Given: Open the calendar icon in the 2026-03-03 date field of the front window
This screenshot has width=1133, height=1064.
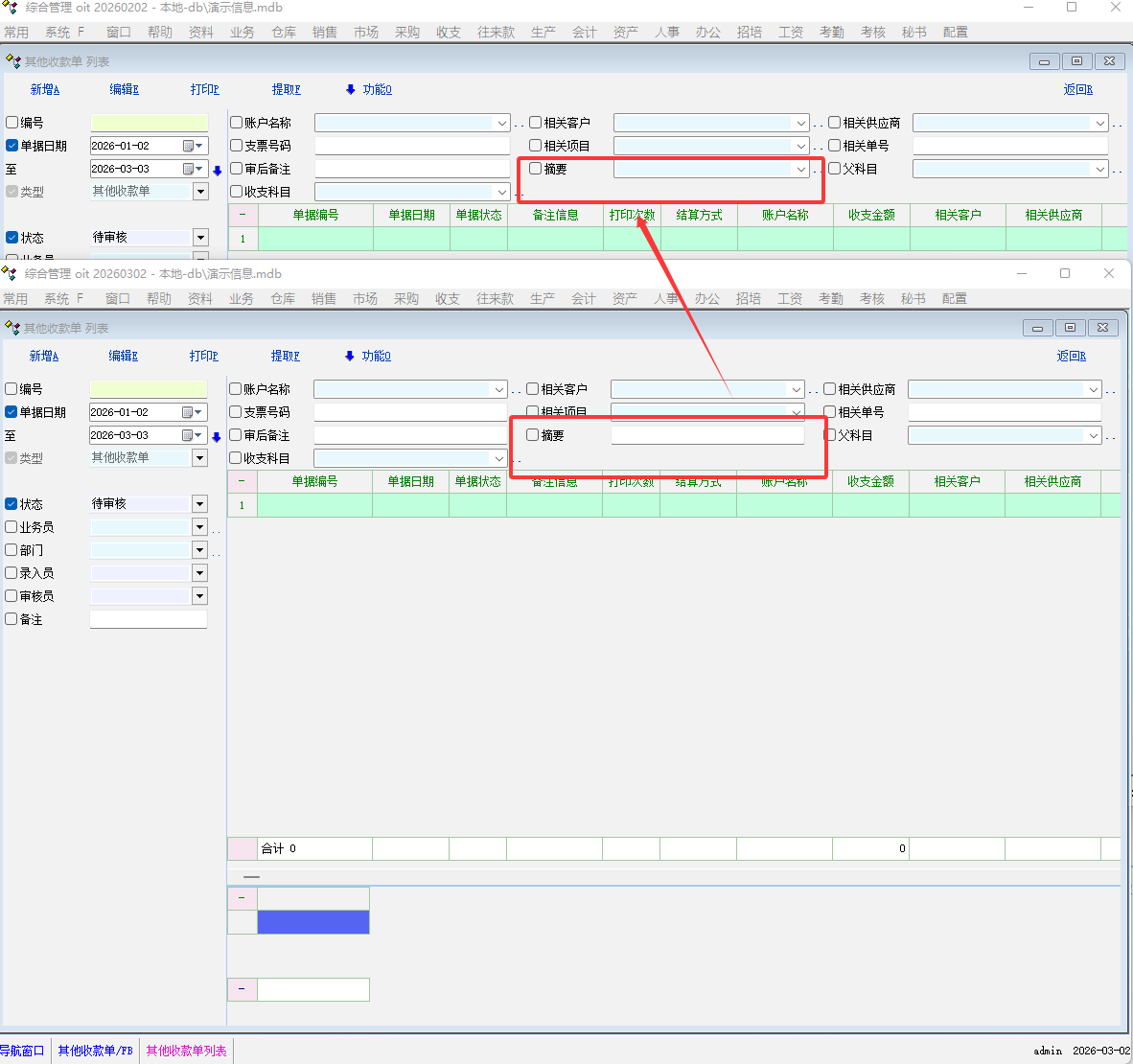Looking at the screenshot, I should 189,435.
